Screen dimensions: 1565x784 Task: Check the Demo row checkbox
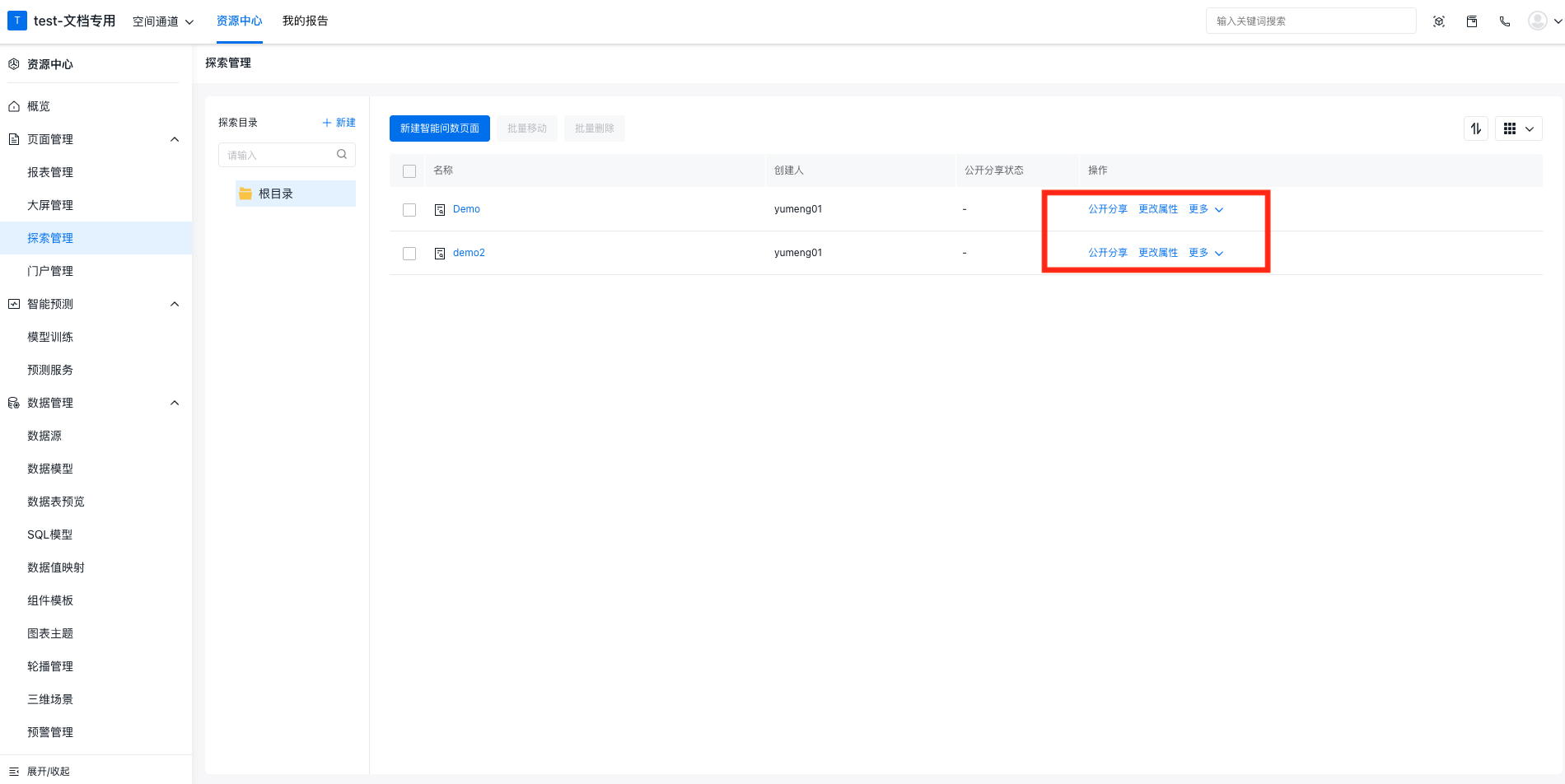(x=409, y=210)
